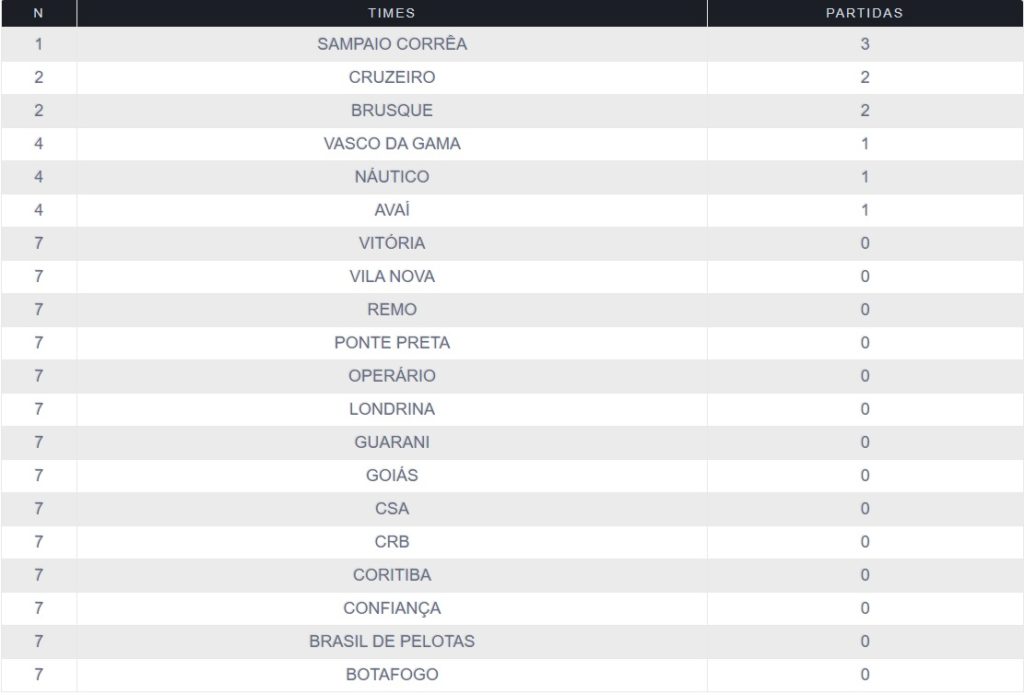The width and height of the screenshot is (1024, 695).
Task: Click on OPERÁRIO team row
Action: (392, 376)
